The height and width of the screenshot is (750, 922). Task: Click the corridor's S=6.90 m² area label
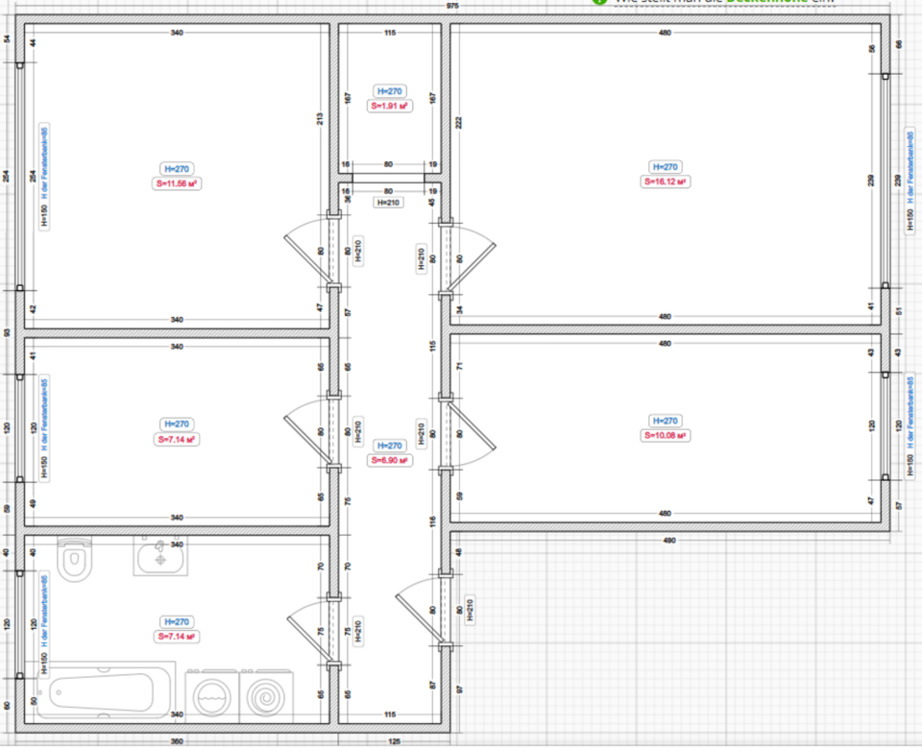(x=389, y=460)
